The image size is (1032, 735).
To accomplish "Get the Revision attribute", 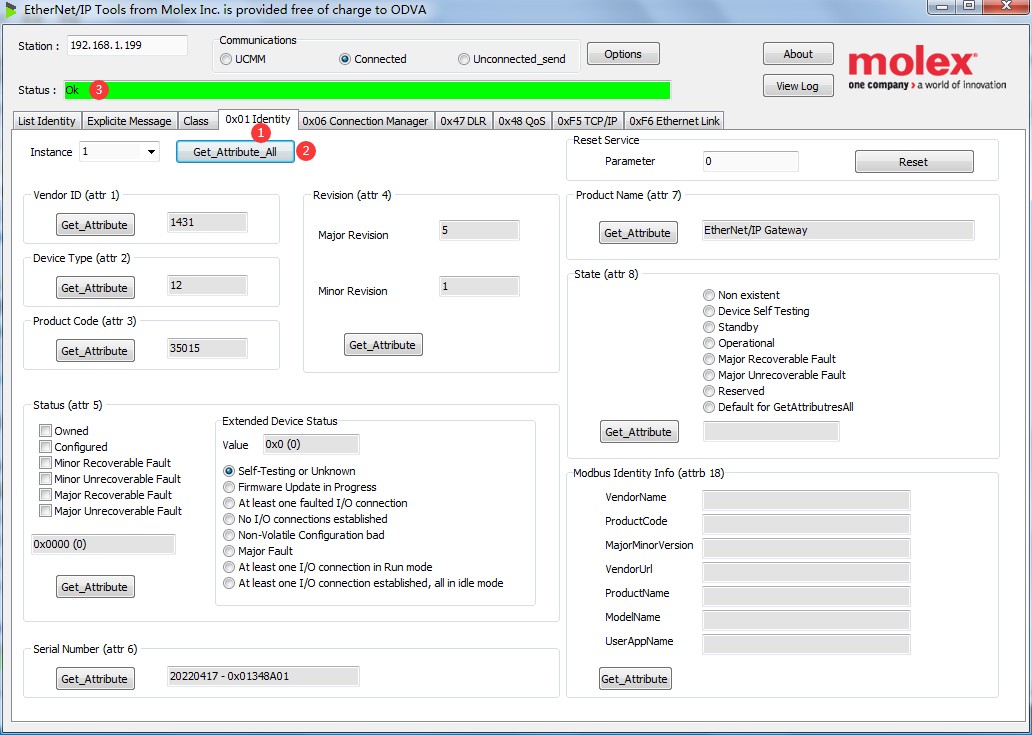I will (x=382, y=345).
